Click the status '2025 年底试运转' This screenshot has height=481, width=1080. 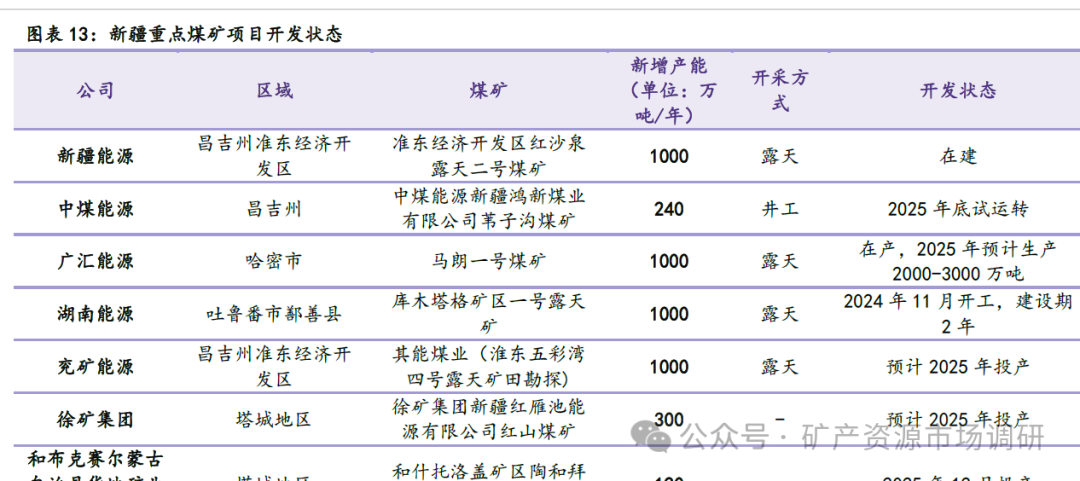pyautogui.click(x=958, y=209)
